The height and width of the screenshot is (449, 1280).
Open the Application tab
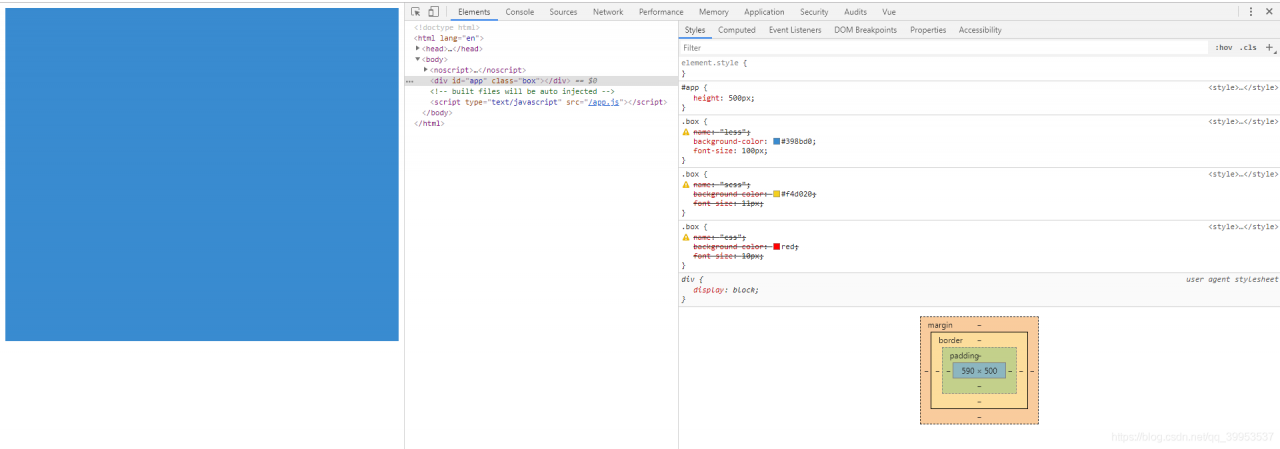pyautogui.click(x=764, y=12)
